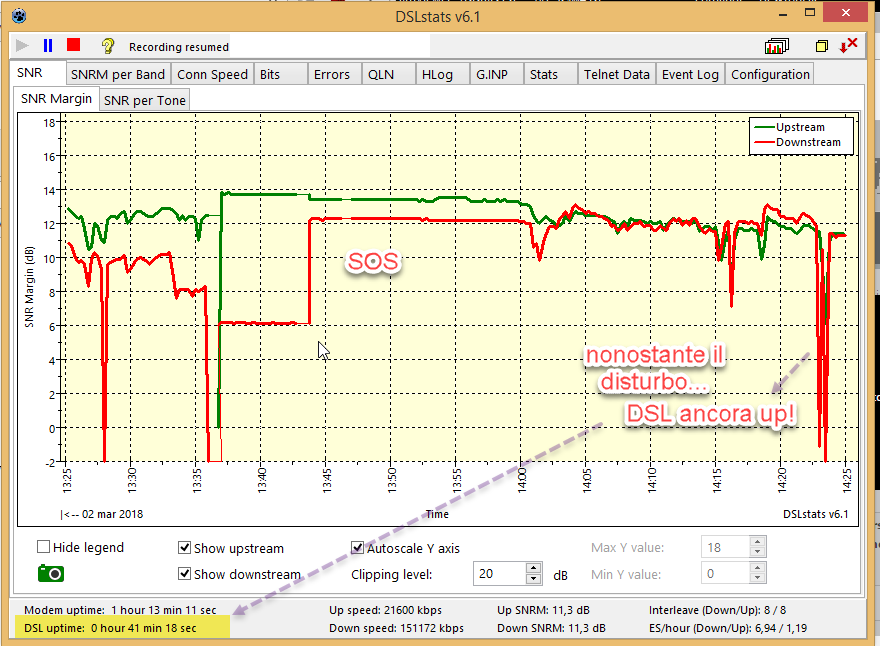
Task: Click the ES/hour (Down/Up) status text
Action: (728, 628)
